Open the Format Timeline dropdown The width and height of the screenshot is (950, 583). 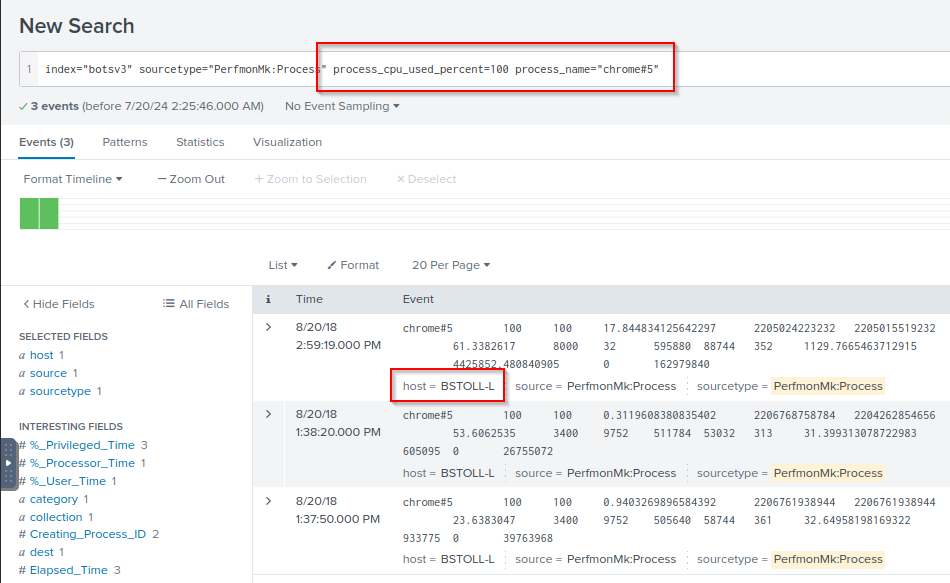point(73,179)
